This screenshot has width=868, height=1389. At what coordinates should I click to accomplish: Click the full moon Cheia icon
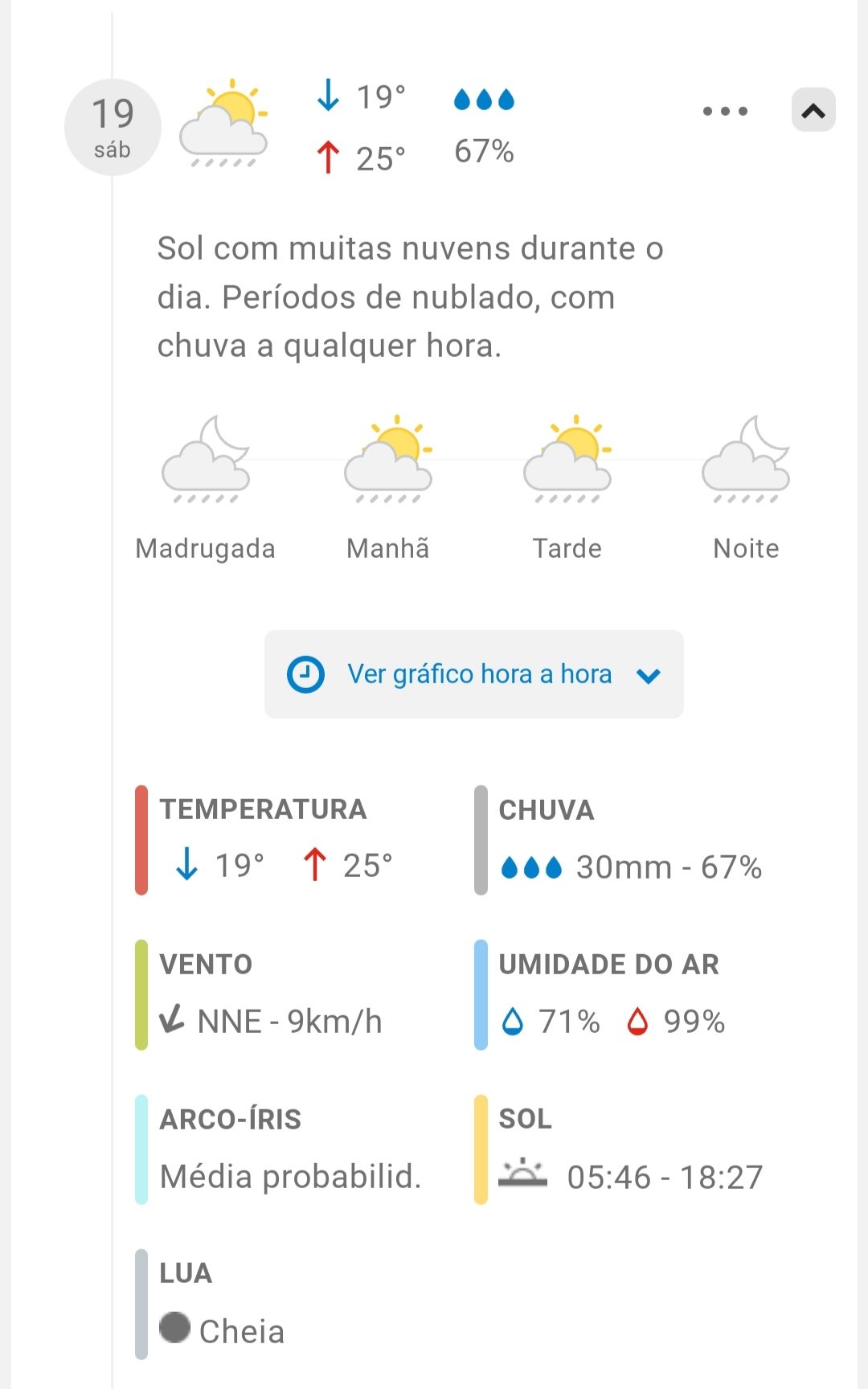174,1327
